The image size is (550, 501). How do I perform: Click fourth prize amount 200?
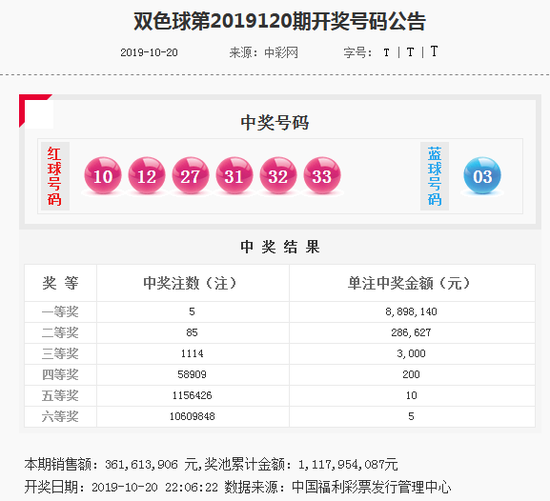pyautogui.click(x=411, y=374)
